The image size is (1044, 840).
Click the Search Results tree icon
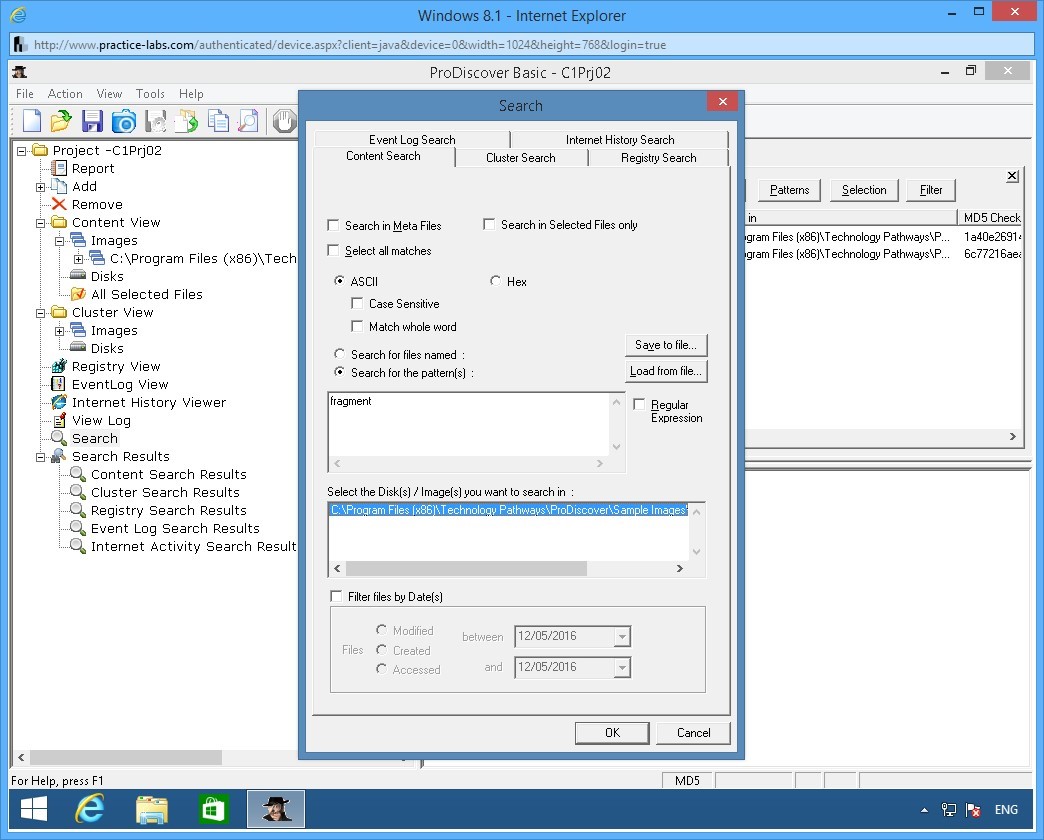coord(59,456)
